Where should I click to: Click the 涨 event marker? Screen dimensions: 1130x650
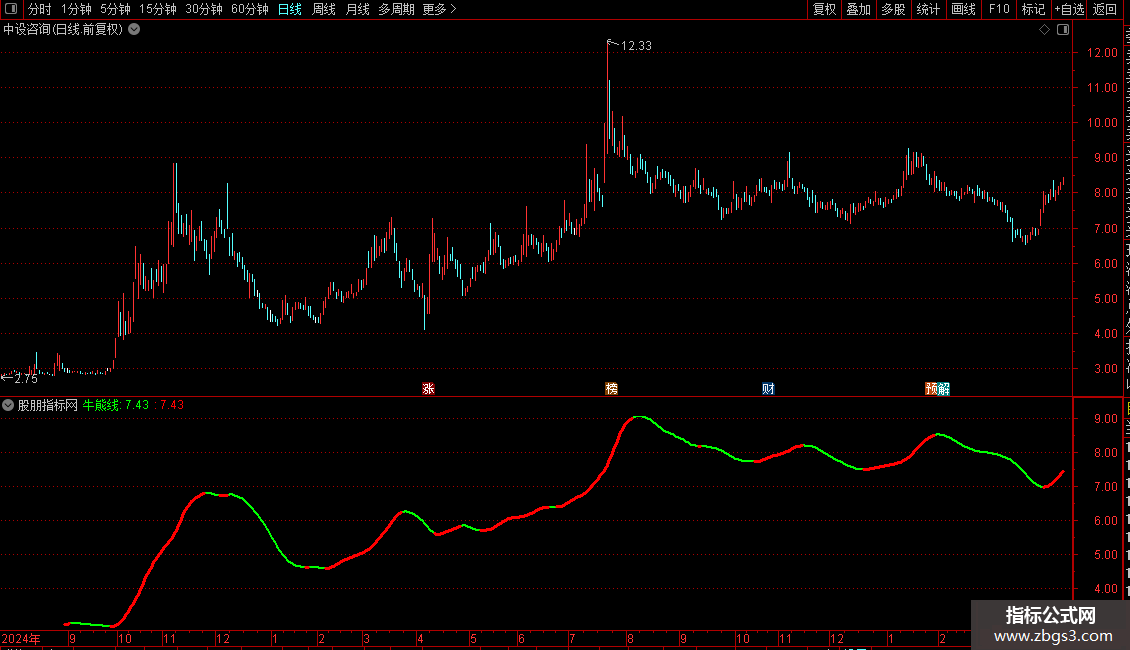pyautogui.click(x=428, y=388)
